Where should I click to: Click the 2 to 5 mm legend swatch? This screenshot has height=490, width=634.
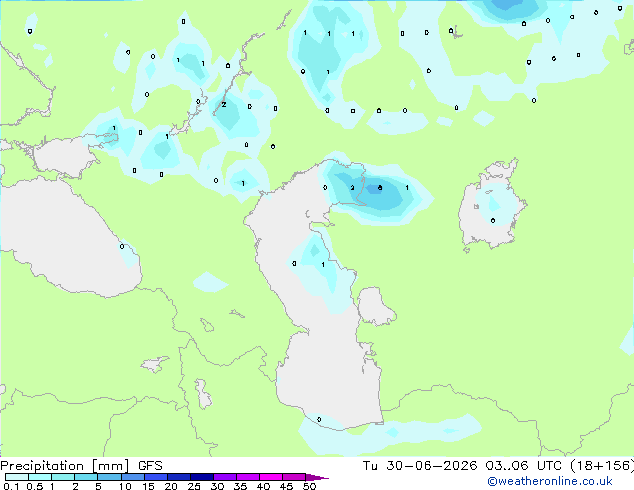click(86, 477)
